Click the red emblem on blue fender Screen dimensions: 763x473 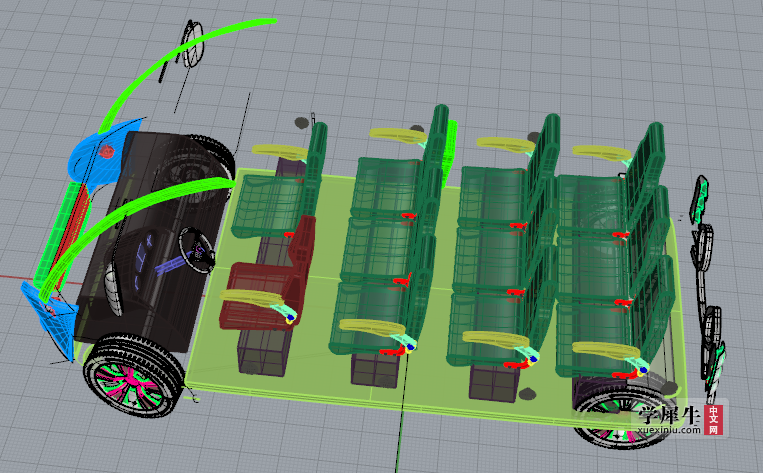(106, 151)
